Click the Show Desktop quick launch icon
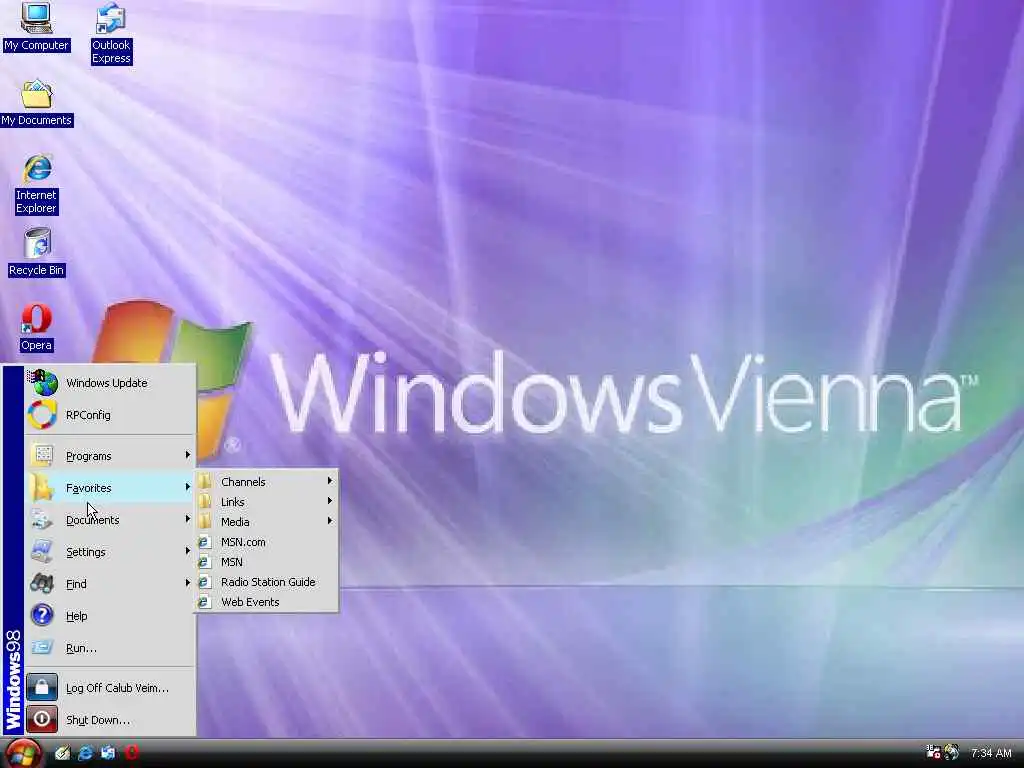This screenshot has width=1024, height=768. coord(62,753)
